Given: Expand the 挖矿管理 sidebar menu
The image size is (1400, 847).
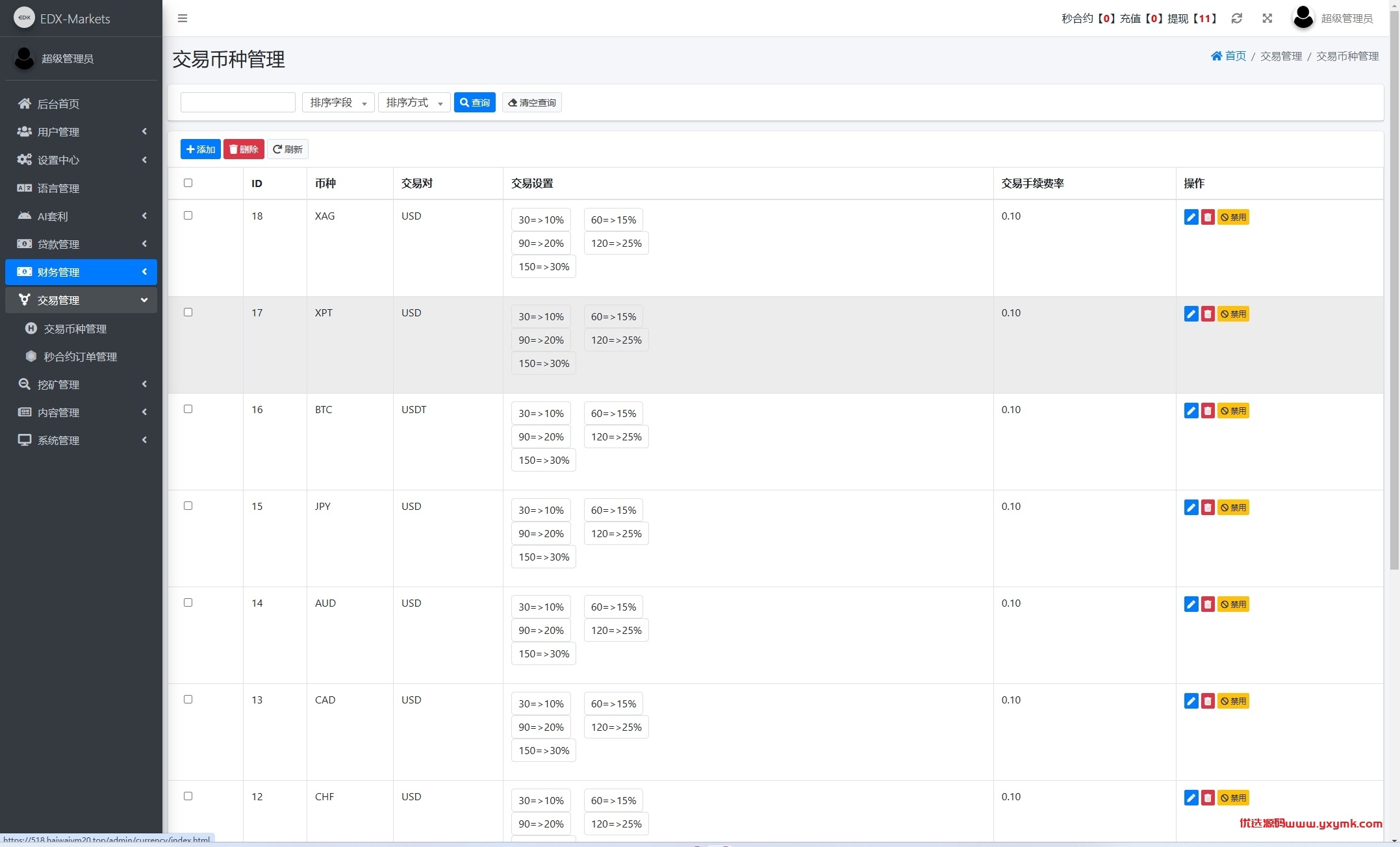Looking at the screenshot, I should pyautogui.click(x=81, y=385).
